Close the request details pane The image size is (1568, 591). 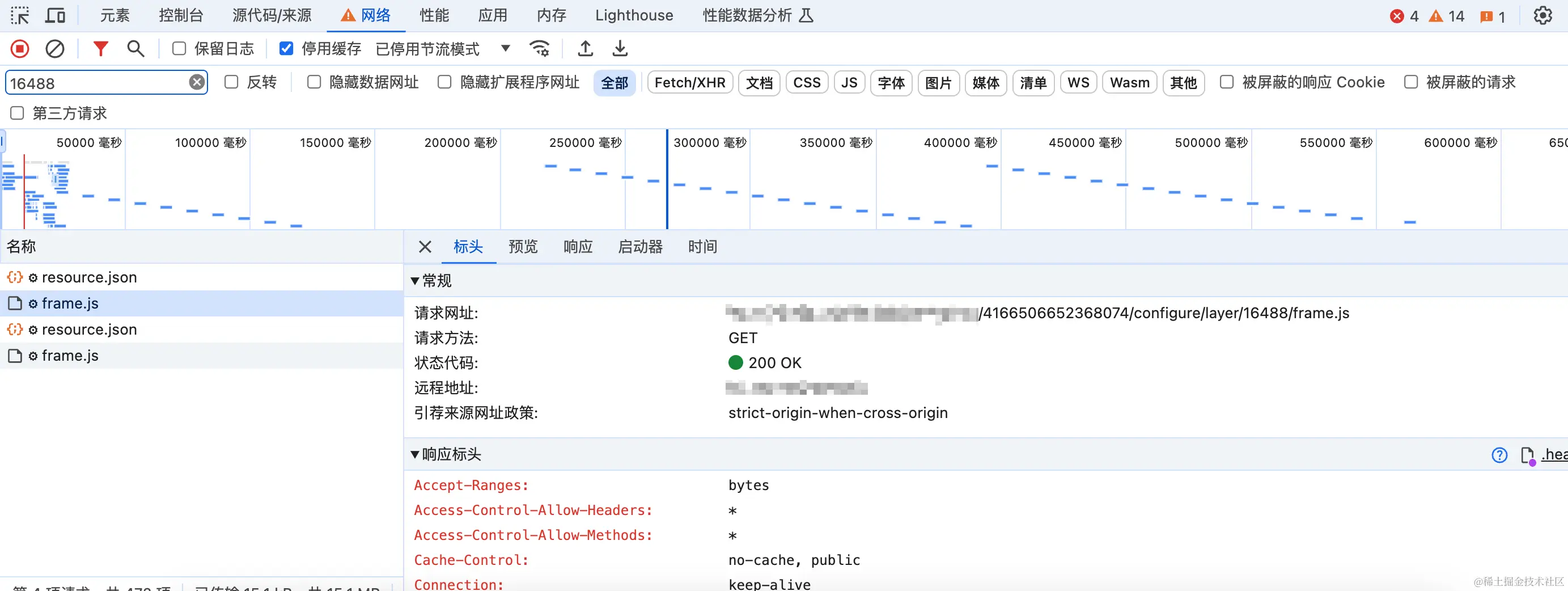[425, 247]
